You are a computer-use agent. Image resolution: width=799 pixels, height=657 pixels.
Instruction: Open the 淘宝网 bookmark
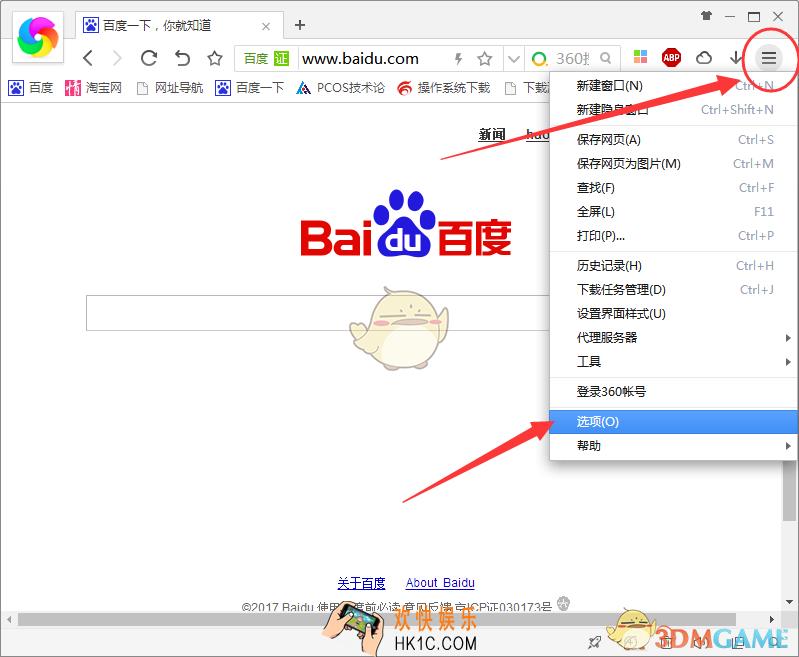click(94, 88)
